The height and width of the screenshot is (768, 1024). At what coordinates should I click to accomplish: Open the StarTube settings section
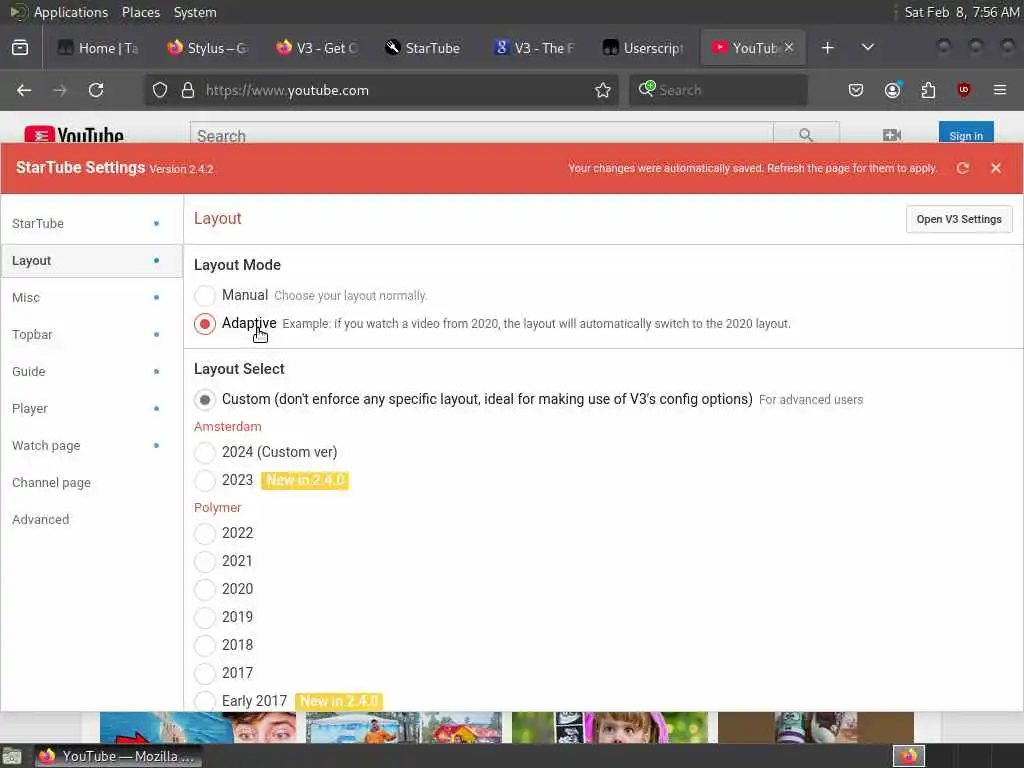tap(91, 223)
